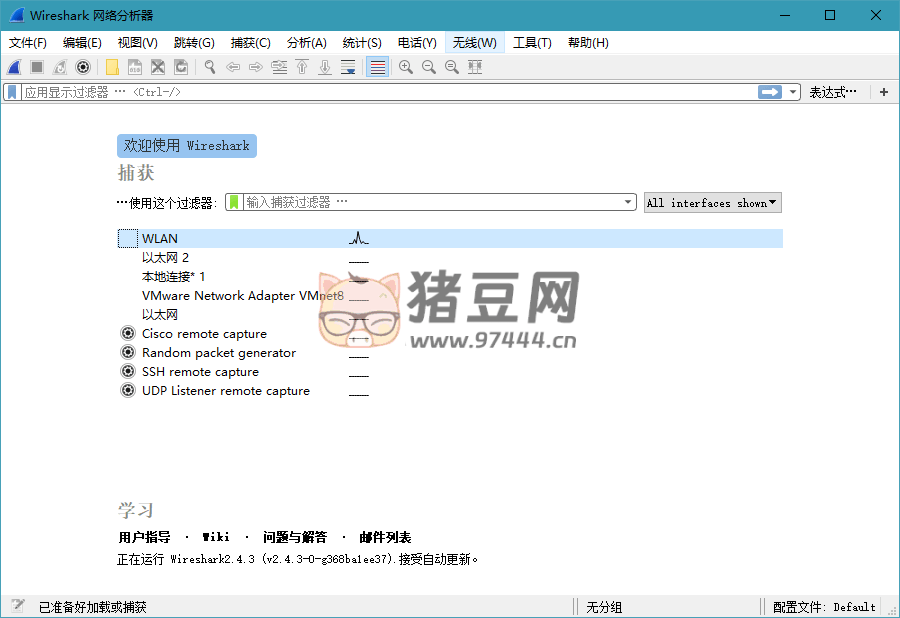Open capture options gear icon in toolbar
This screenshot has width=900, height=618.
(x=83, y=67)
